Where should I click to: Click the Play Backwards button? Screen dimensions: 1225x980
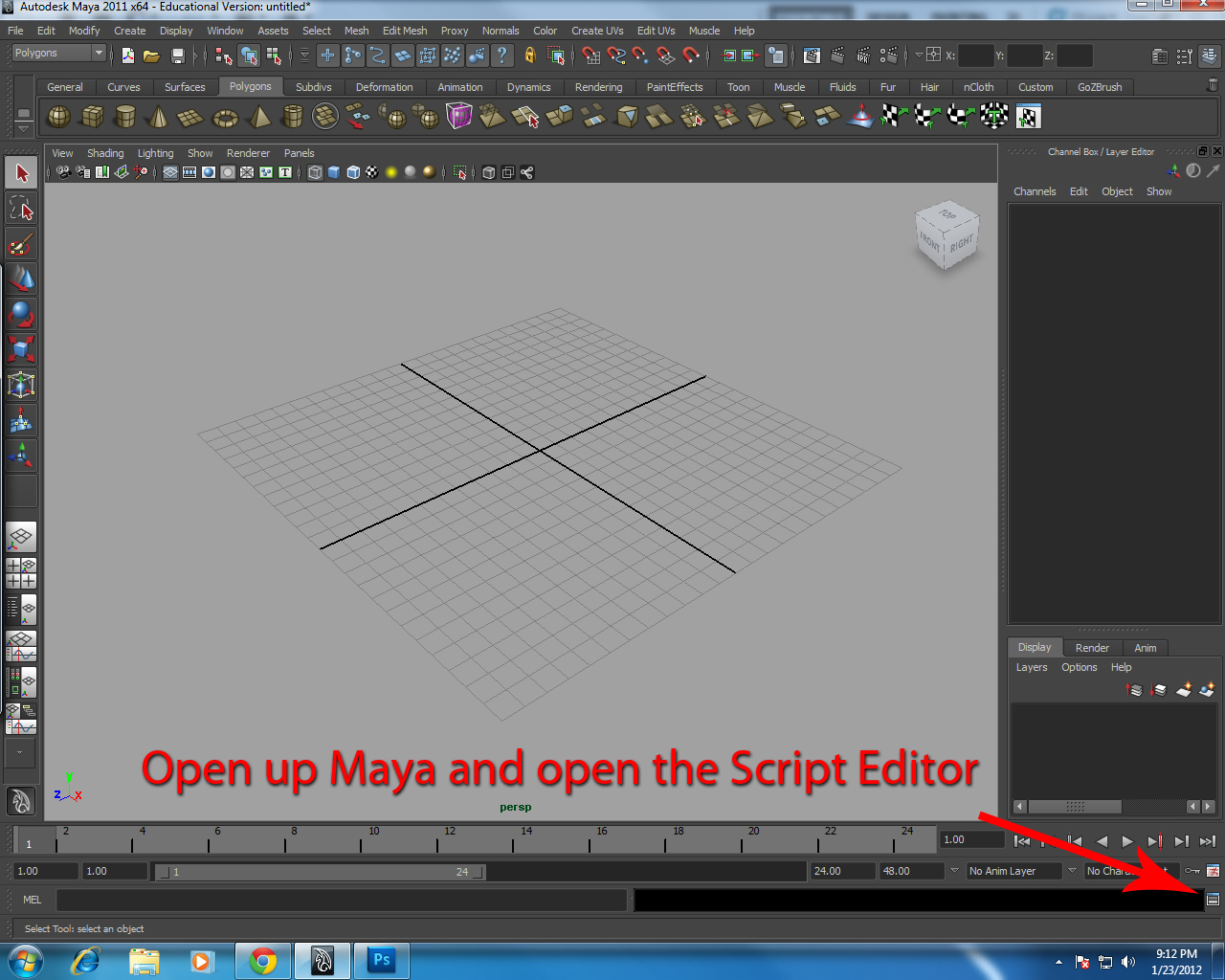(x=1102, y=841)
